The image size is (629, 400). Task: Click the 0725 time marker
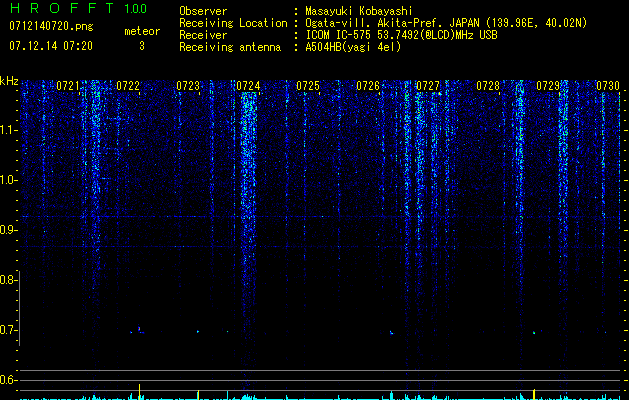(x=308, y=85)
